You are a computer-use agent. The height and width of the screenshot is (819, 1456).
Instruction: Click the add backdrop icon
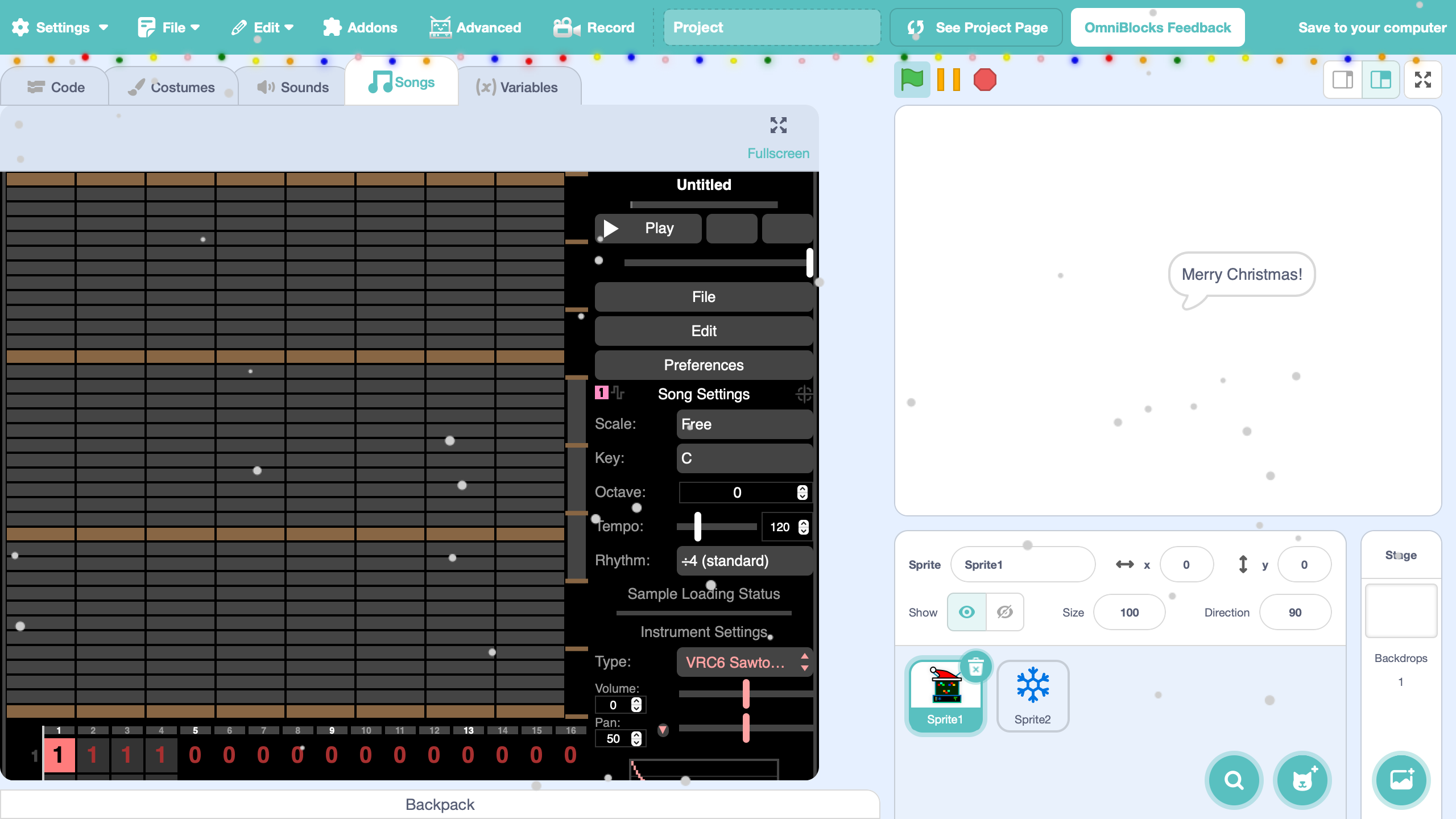click(x=1401, y=780)
